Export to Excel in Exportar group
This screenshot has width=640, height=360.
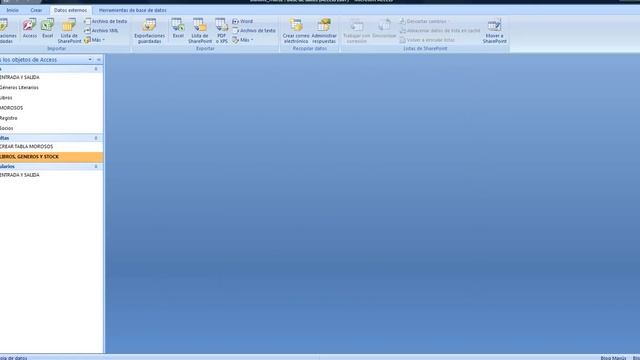pos(178,28)
